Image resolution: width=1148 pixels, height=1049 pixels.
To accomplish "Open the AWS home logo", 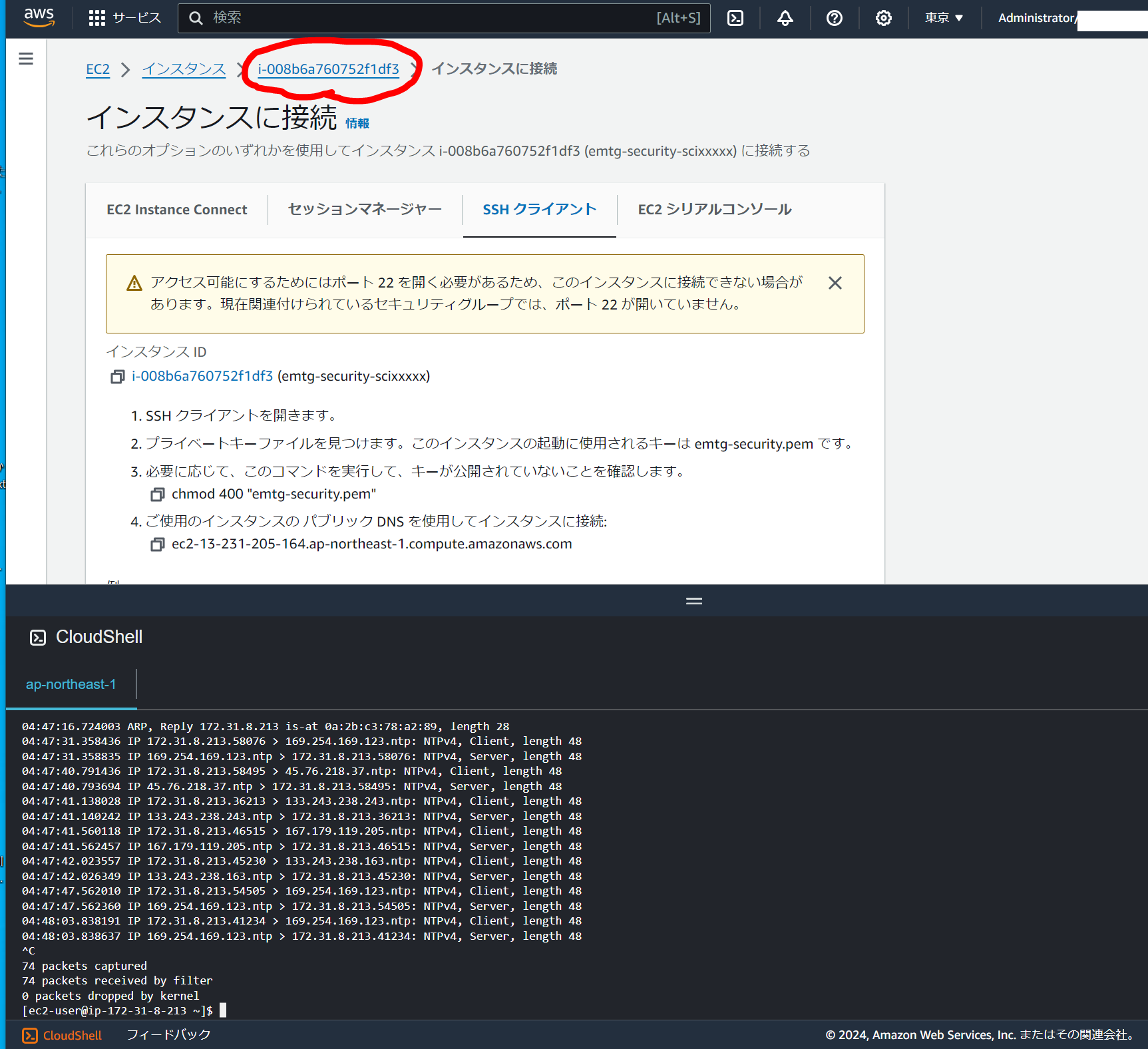I will (x=39, y=17).
